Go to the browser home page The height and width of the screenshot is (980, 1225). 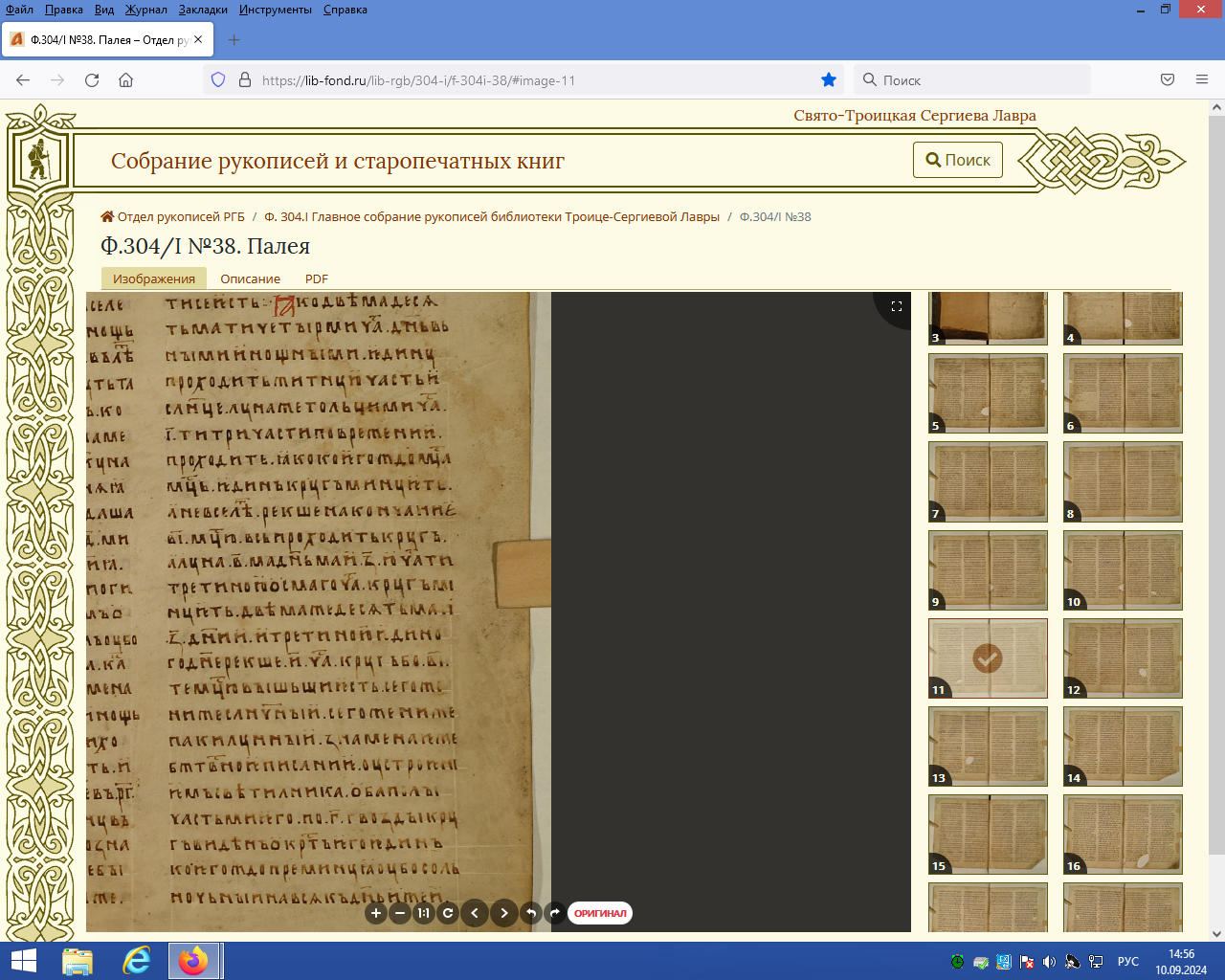125,80
